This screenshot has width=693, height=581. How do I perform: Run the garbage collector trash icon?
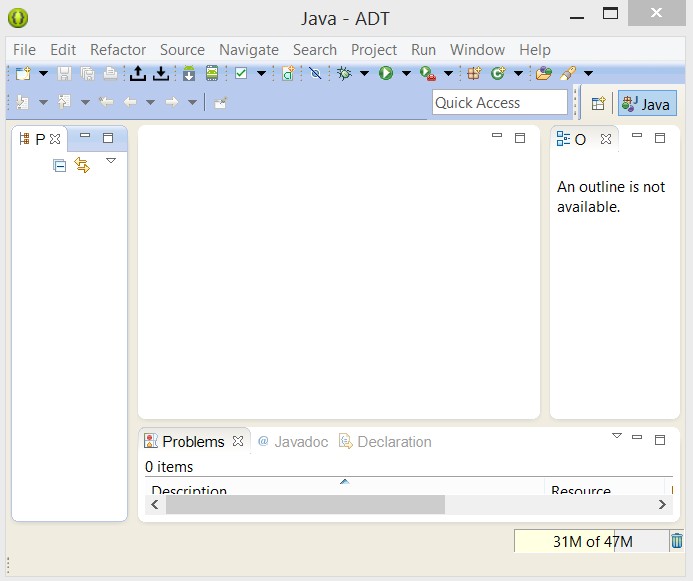[x=676, y=541]
